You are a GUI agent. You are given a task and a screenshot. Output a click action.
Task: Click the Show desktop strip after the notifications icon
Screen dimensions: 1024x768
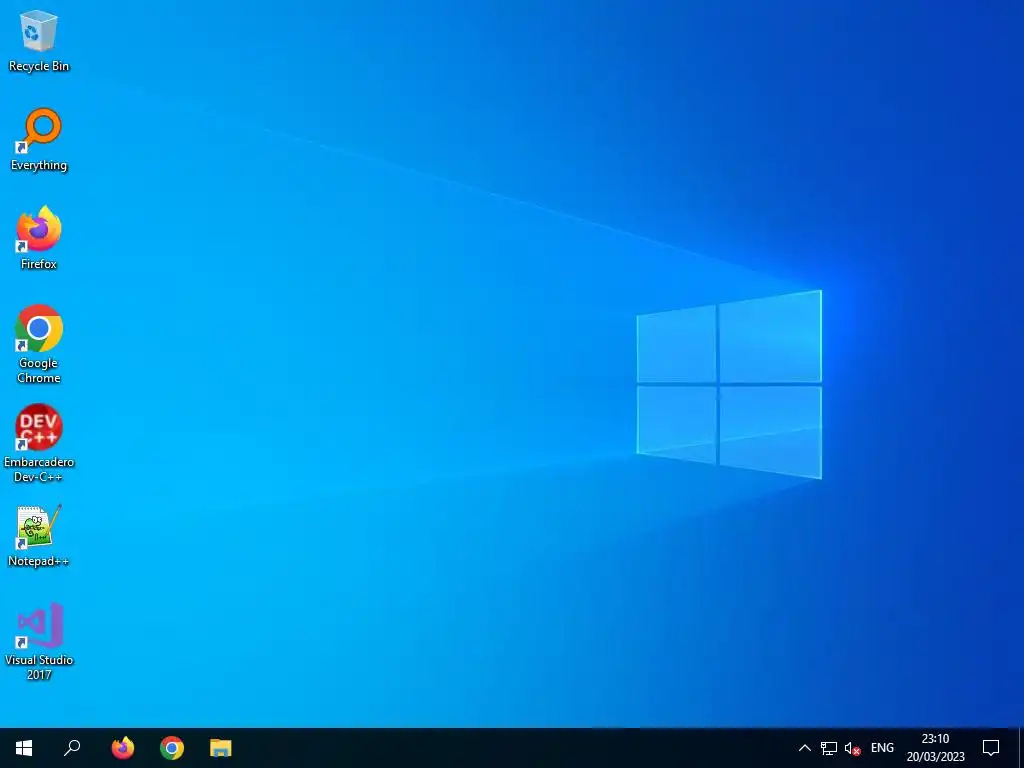pos(1021,748)
